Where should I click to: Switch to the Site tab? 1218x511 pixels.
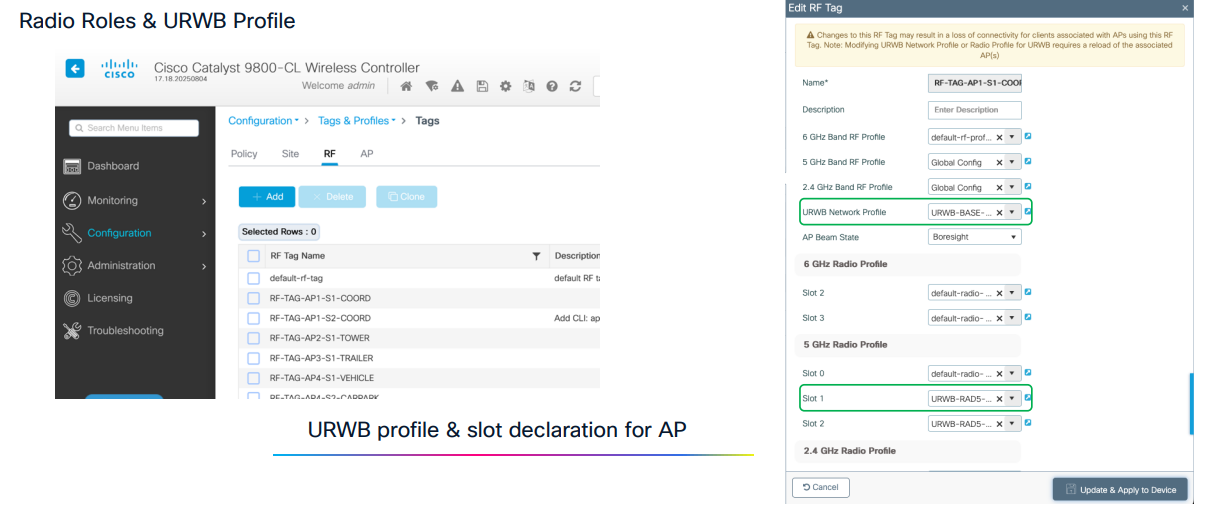click(290, 154)
